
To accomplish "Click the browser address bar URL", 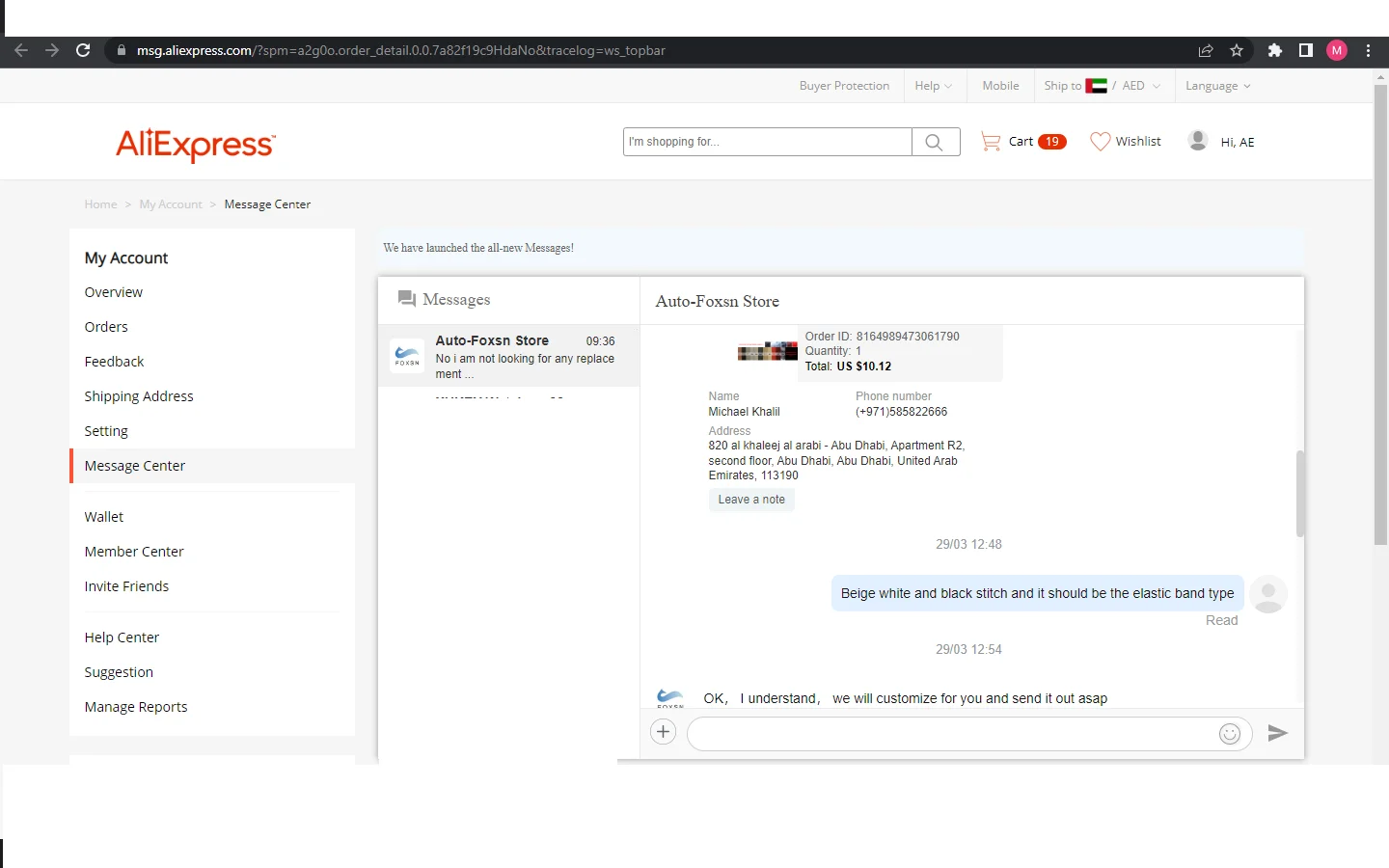I will (401, 50).
